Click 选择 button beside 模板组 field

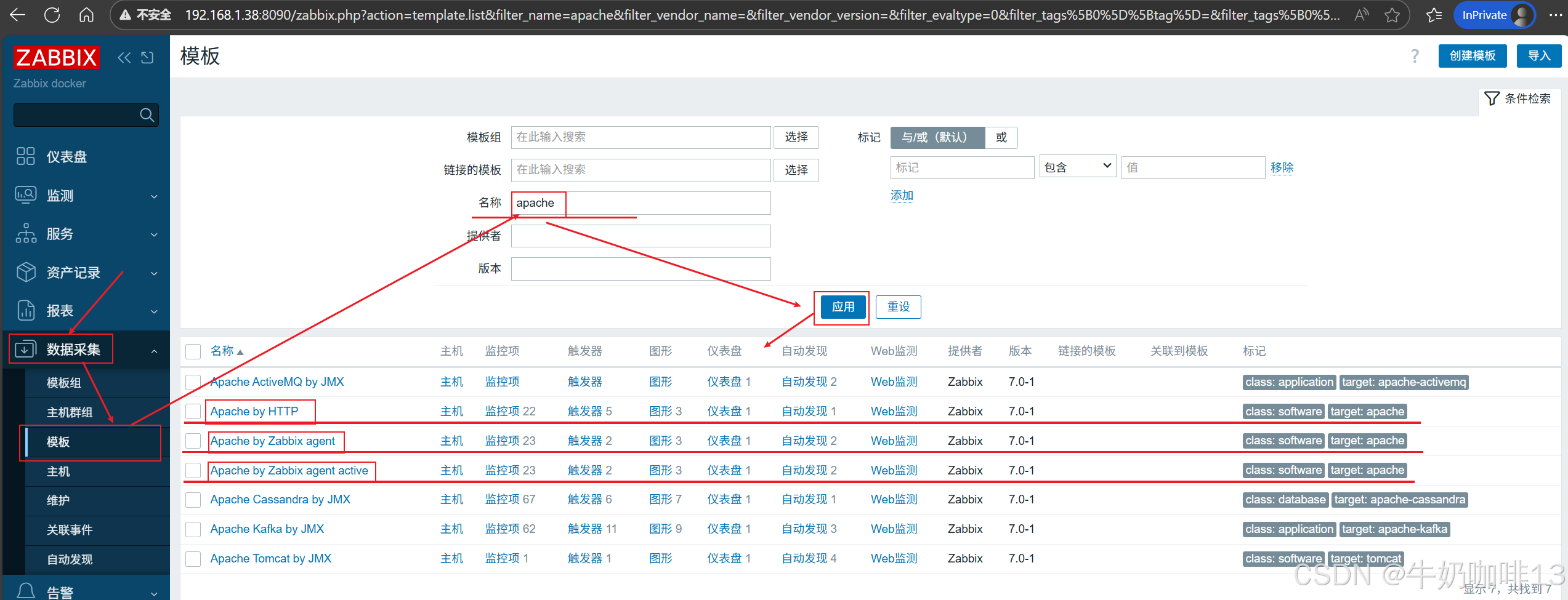tap(796, 137)
